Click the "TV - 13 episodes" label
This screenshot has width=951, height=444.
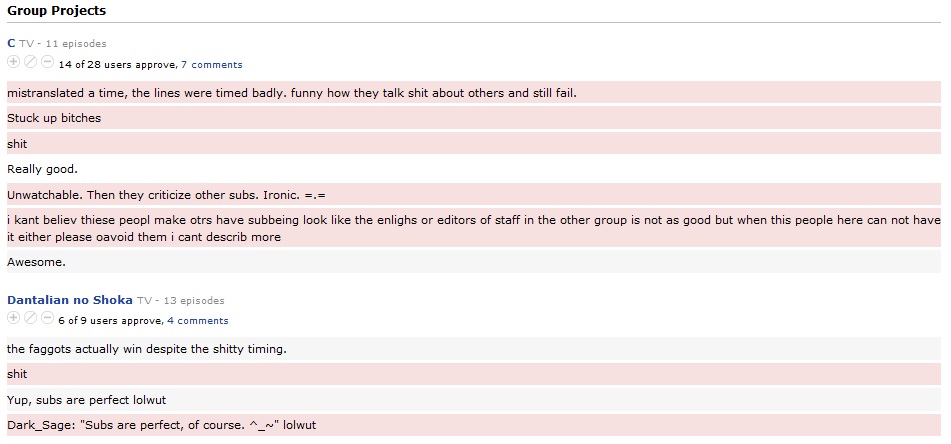pos(181,301)
